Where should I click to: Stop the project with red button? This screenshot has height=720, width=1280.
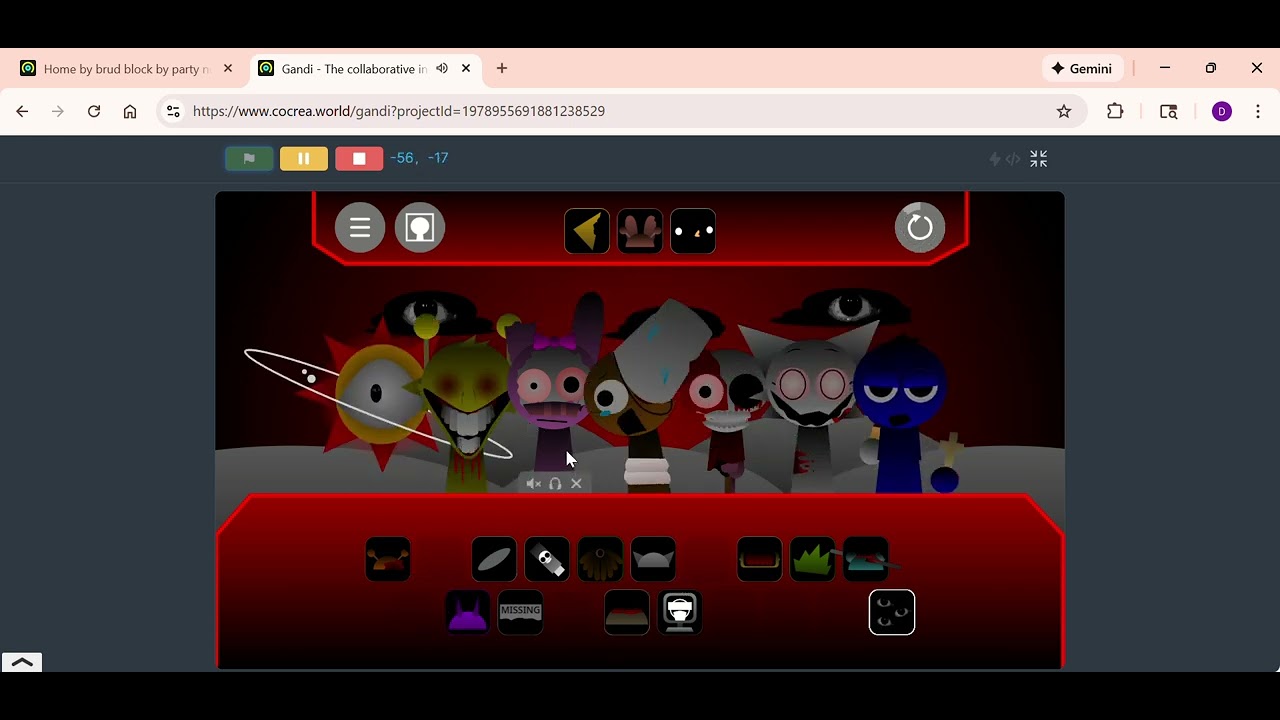point(359,158)
